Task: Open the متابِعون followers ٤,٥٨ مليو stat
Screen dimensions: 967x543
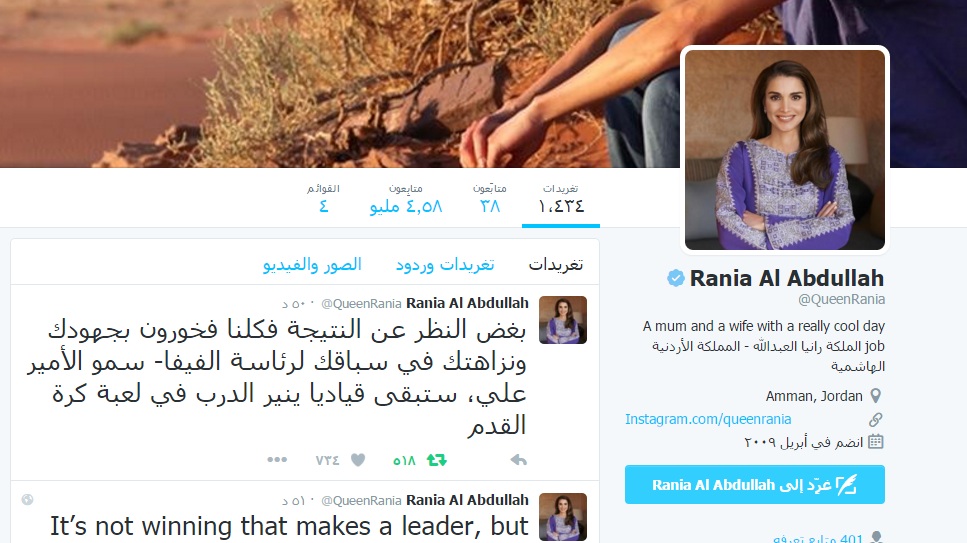Action: [406, 198]
